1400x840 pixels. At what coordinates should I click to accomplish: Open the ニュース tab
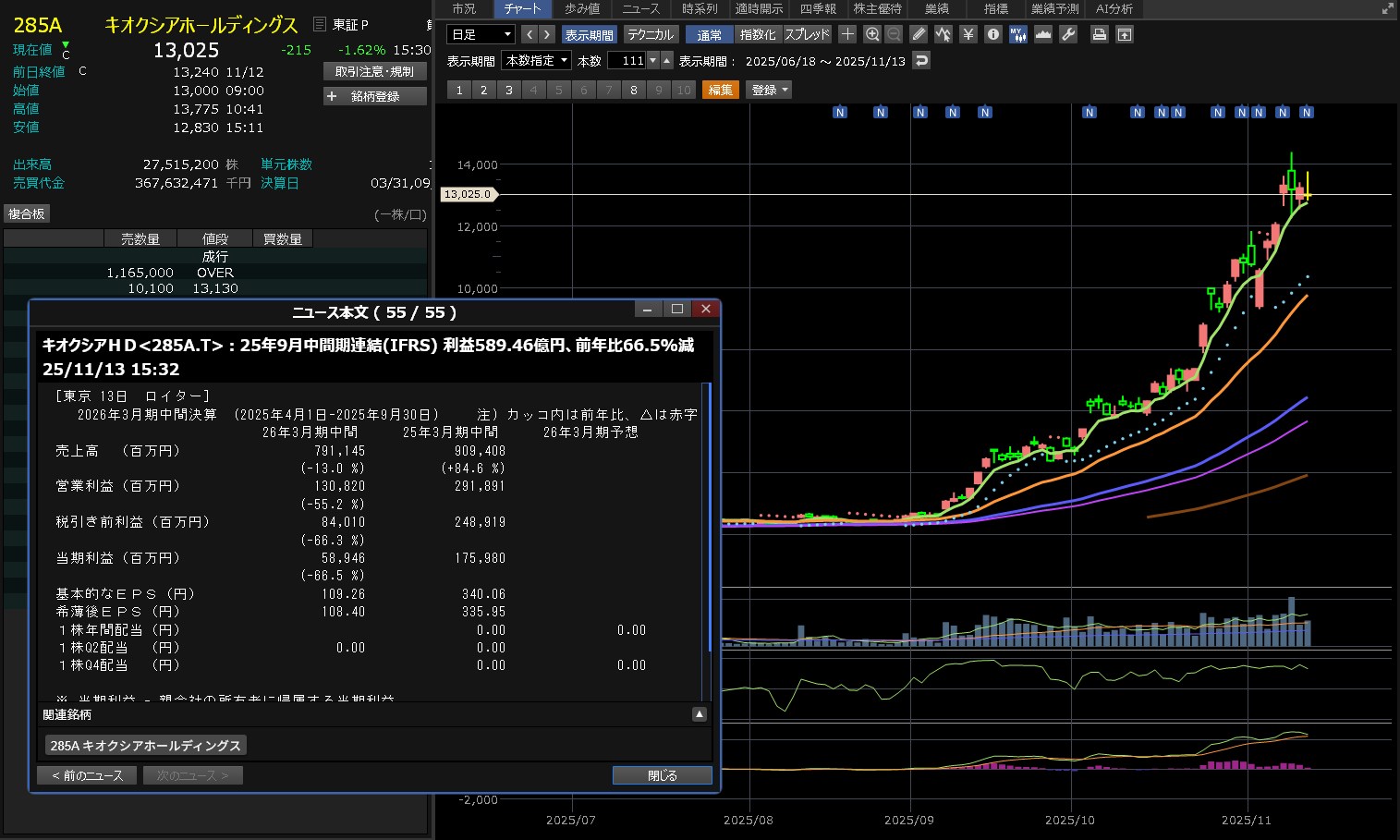640,8
